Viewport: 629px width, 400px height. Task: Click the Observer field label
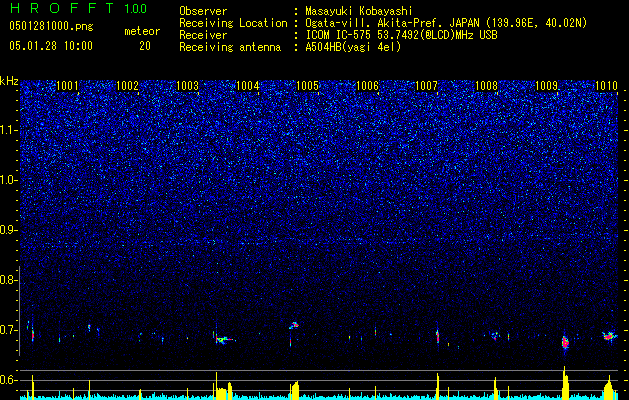point(203,11)
